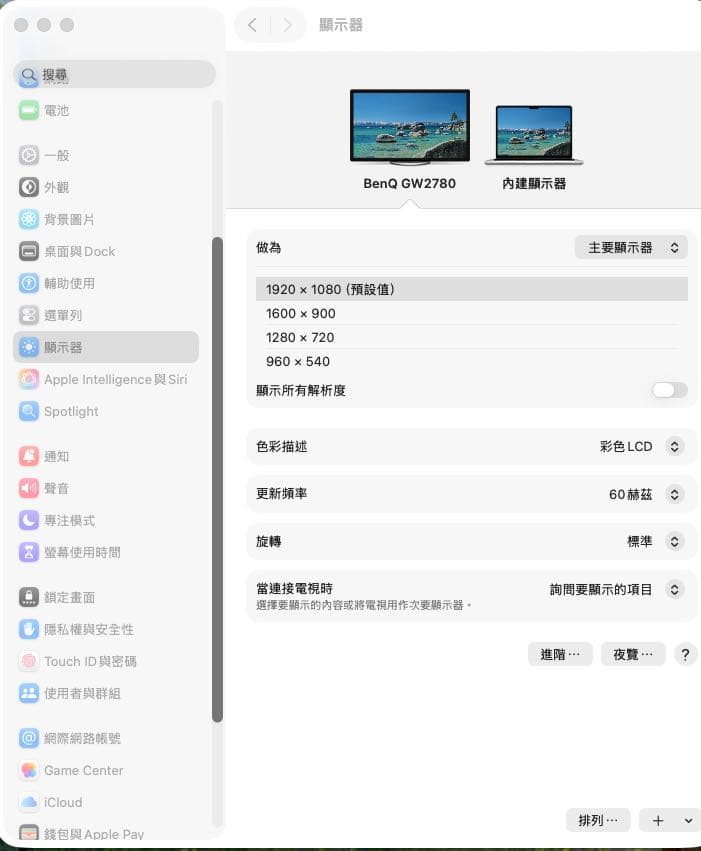Toggle 顯示所有解析度 switch
Viewport: 701px width, 851px height.
(x=670, y=390)
